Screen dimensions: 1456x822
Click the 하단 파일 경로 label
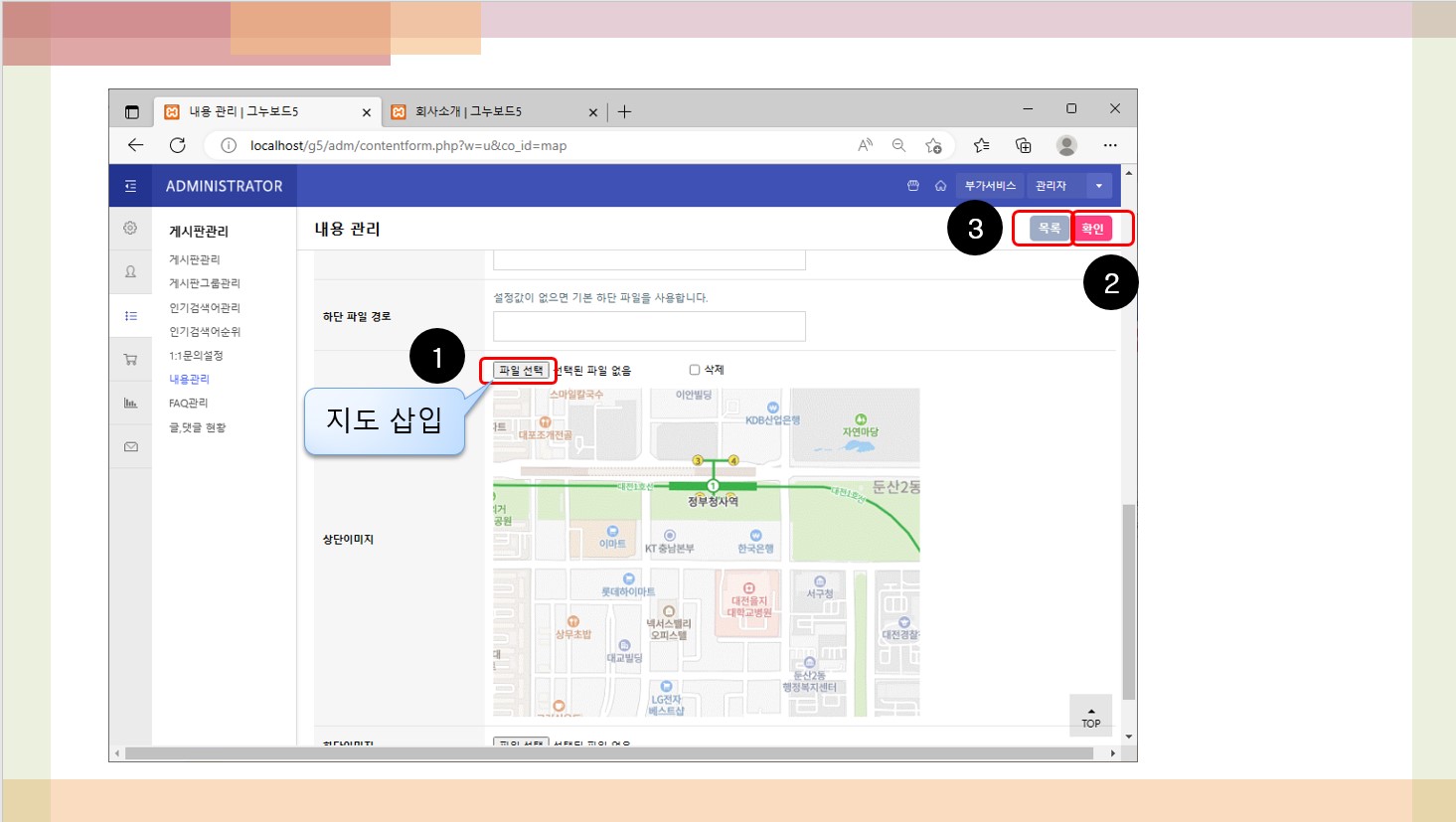[357, 317]
